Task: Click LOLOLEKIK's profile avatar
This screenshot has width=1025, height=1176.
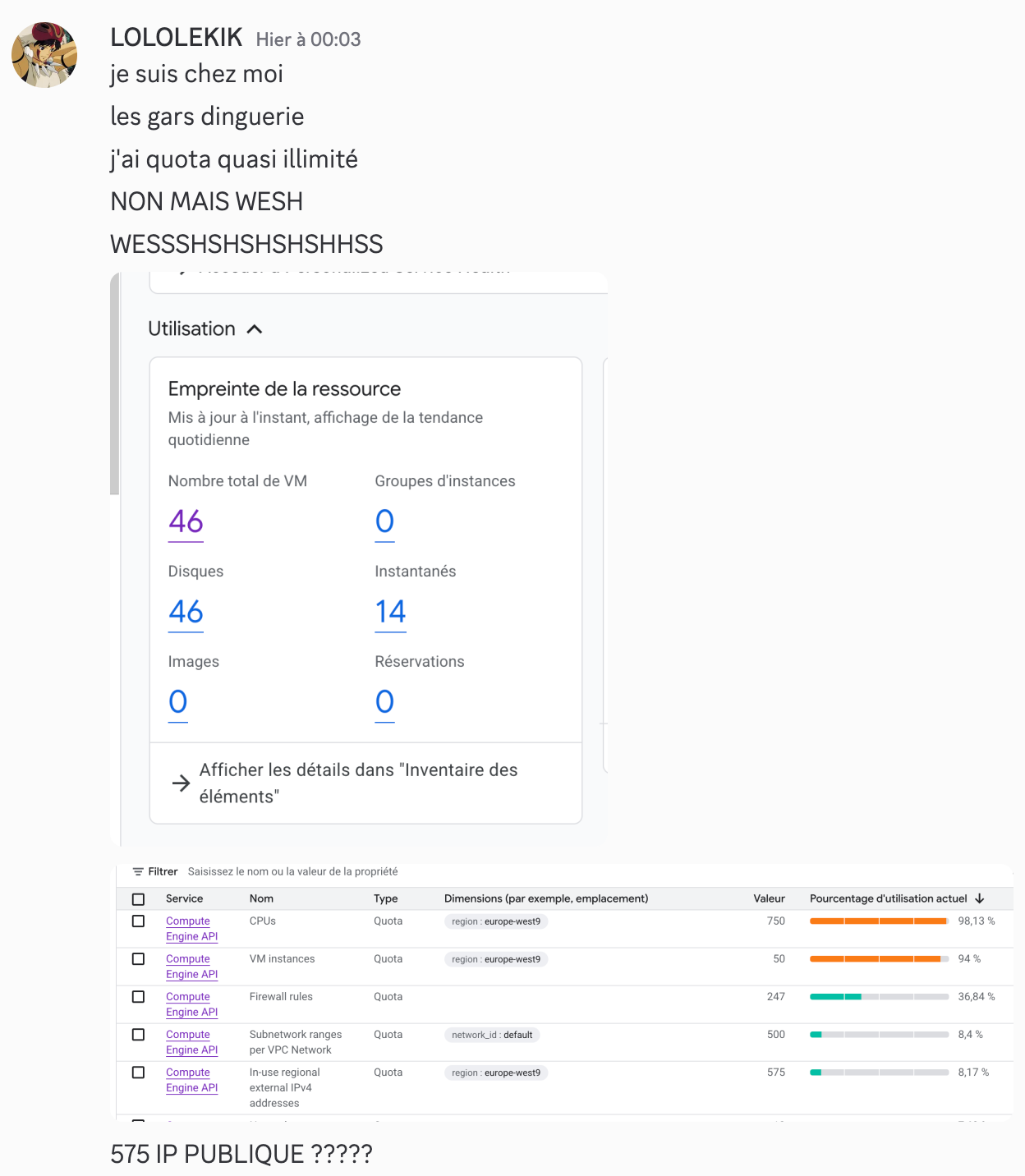Action: [44, 55]
